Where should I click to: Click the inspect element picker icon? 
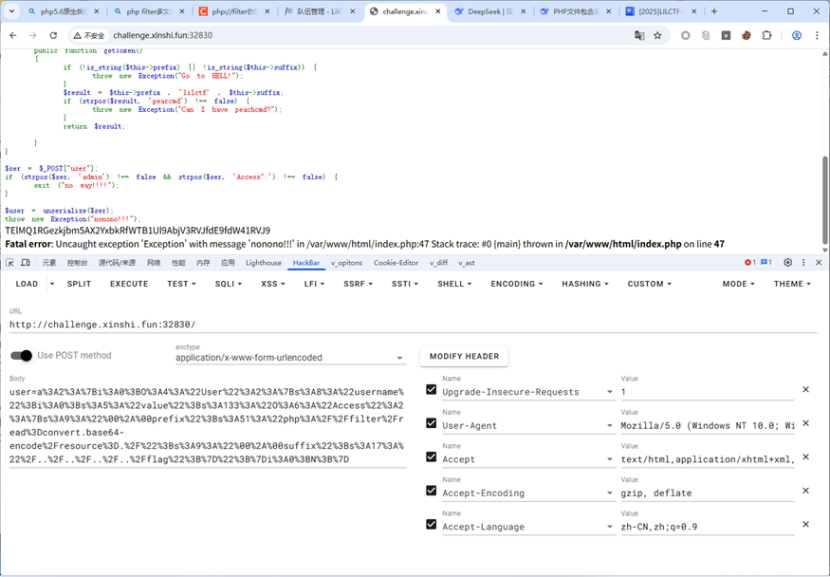[10, 263]
